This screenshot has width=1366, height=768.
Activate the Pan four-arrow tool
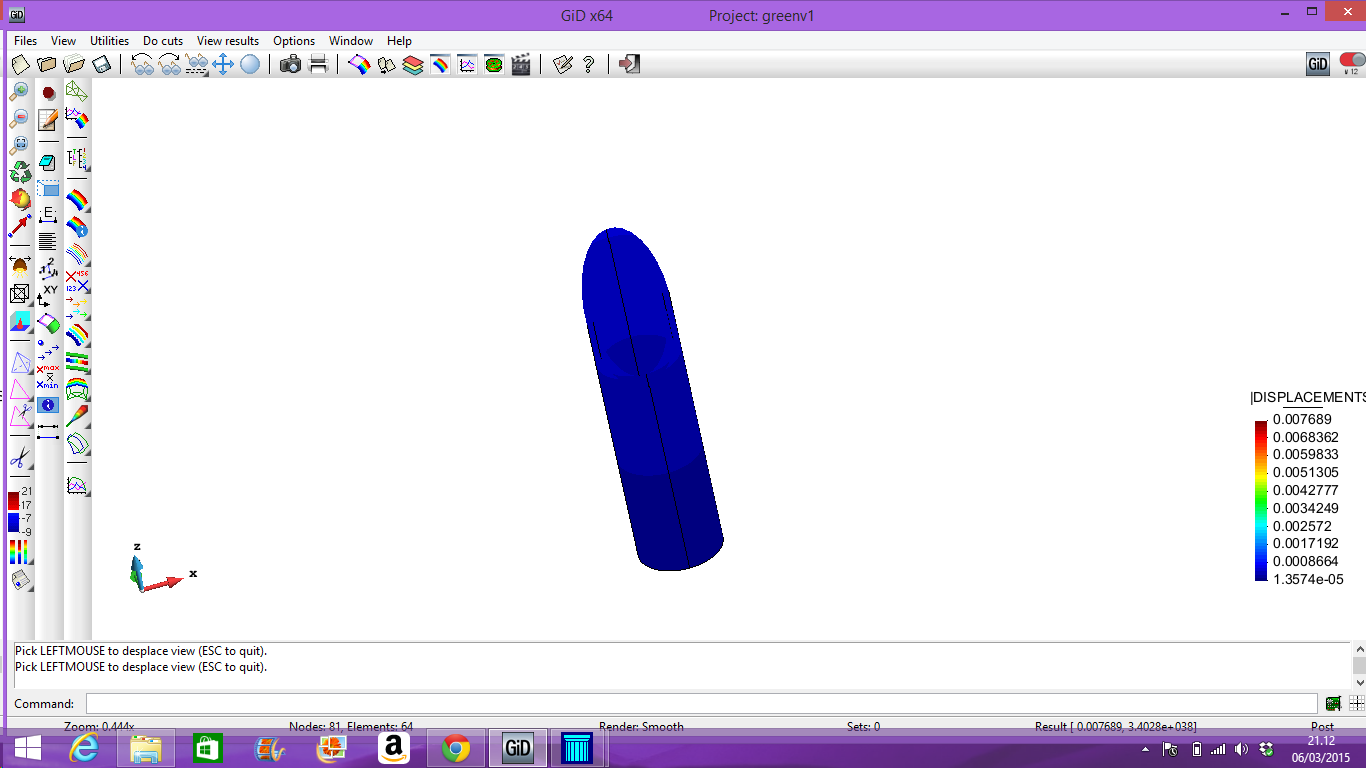coord(222,65)
